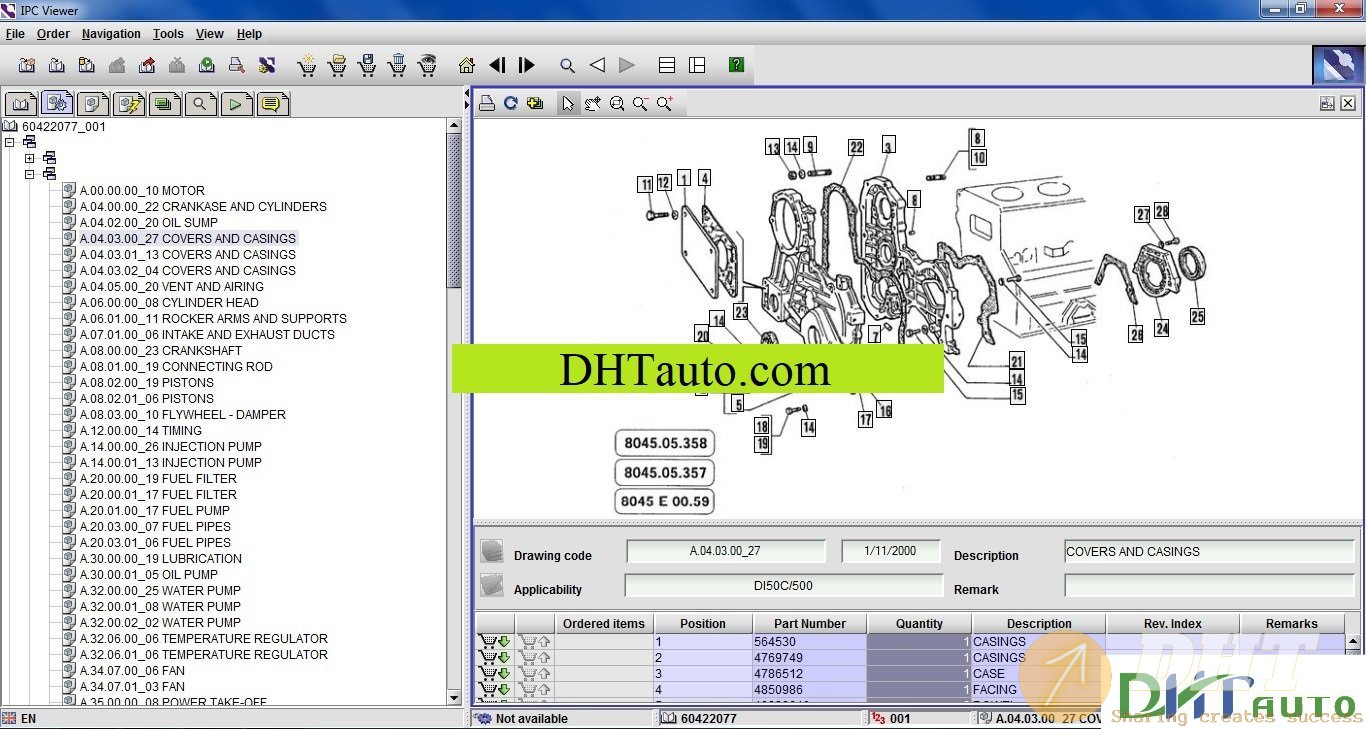
Task: Sort by the Part Number column header
Action: tap(810, 623)
